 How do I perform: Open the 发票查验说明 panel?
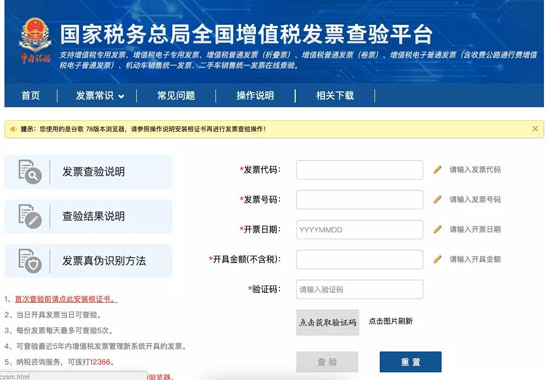[x=88, y=172]
